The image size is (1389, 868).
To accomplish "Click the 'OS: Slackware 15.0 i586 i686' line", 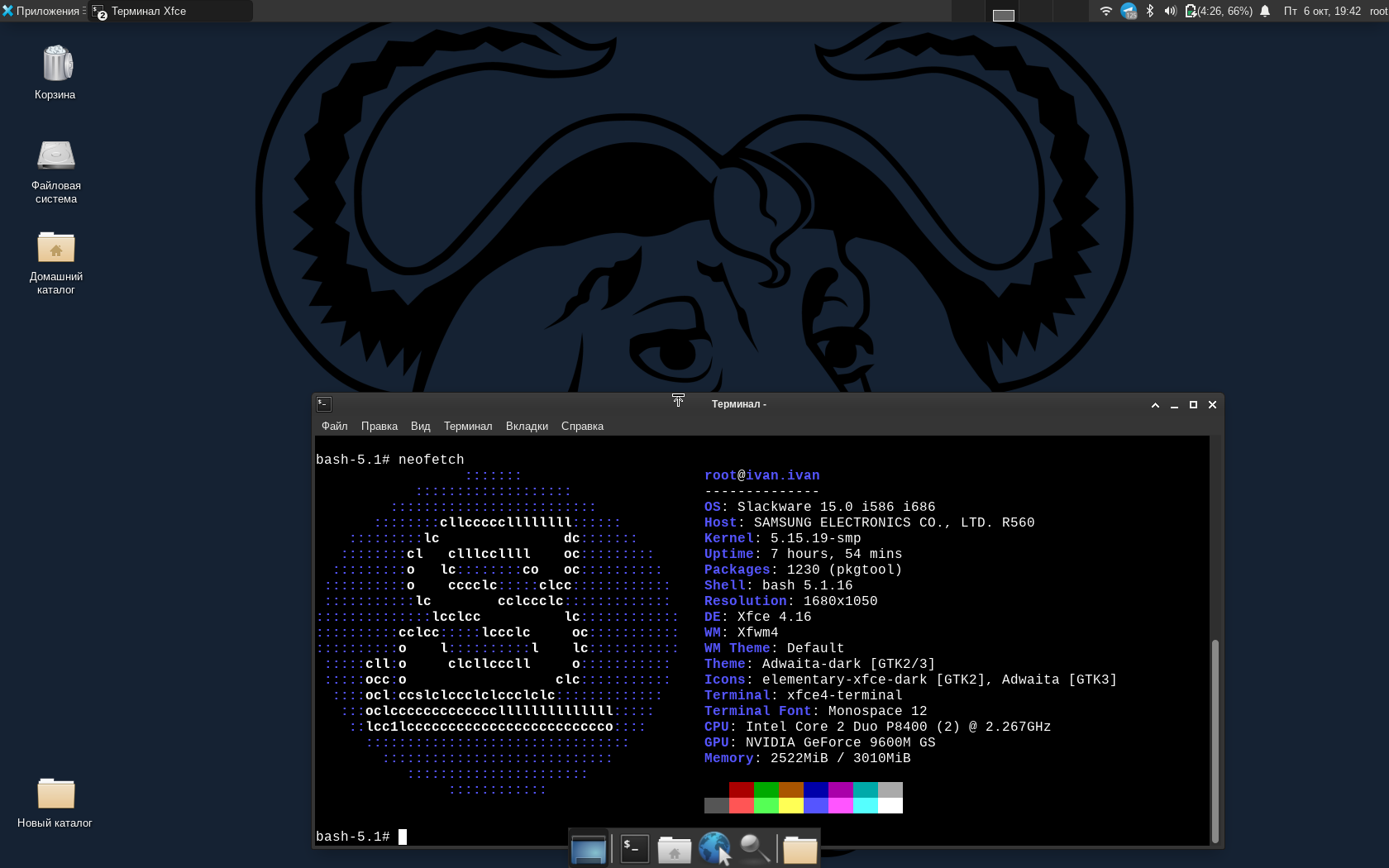I will (x=820, y=507).
